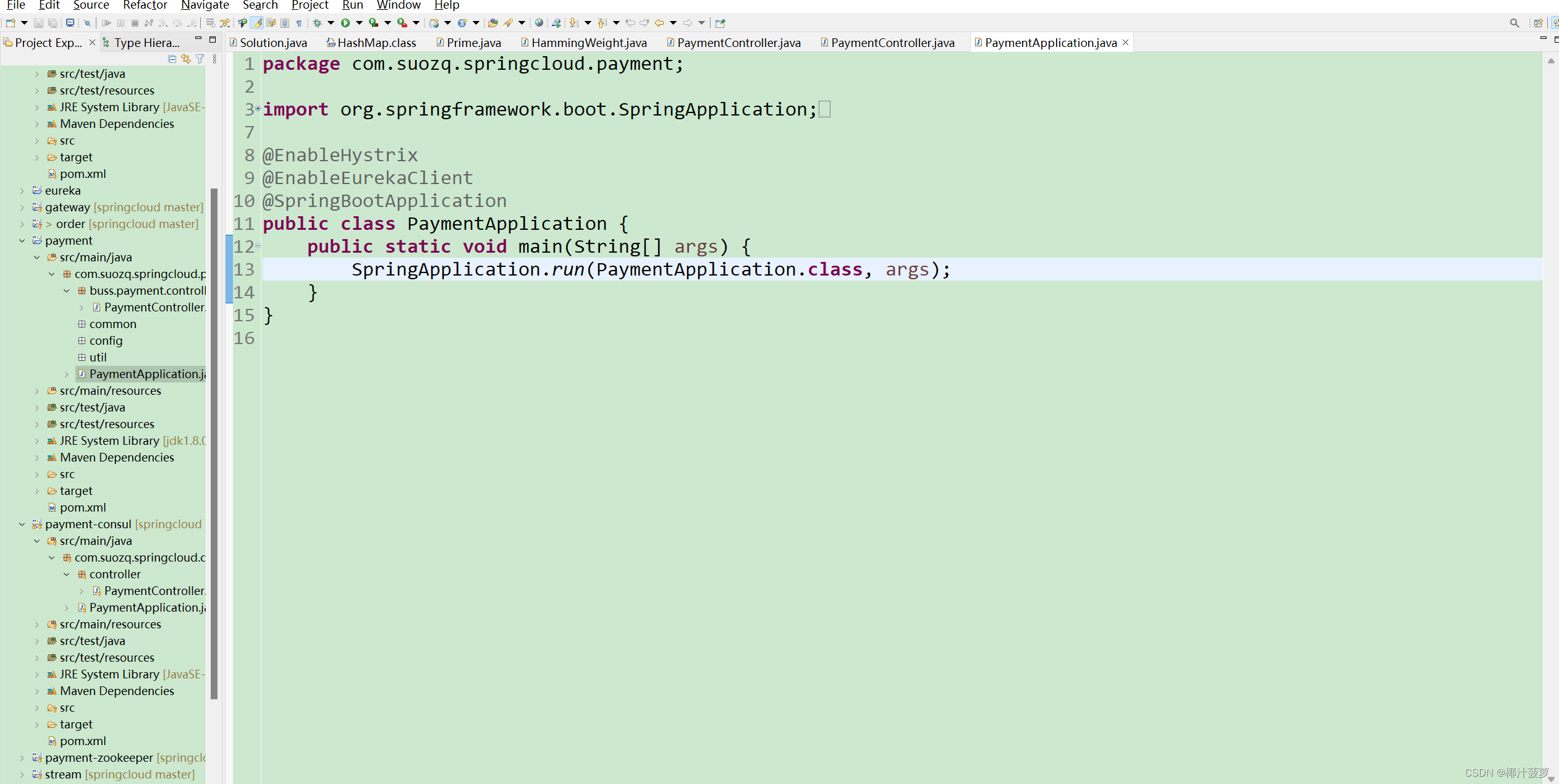
Task: Toggle Skip All Breakpoints
Action: click(x=87, y=23)
